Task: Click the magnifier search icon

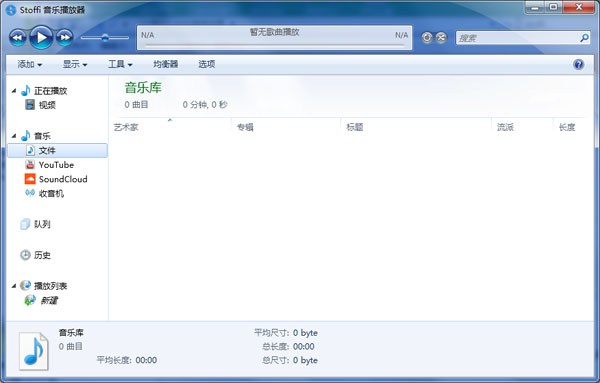Action: click(584, 38)
